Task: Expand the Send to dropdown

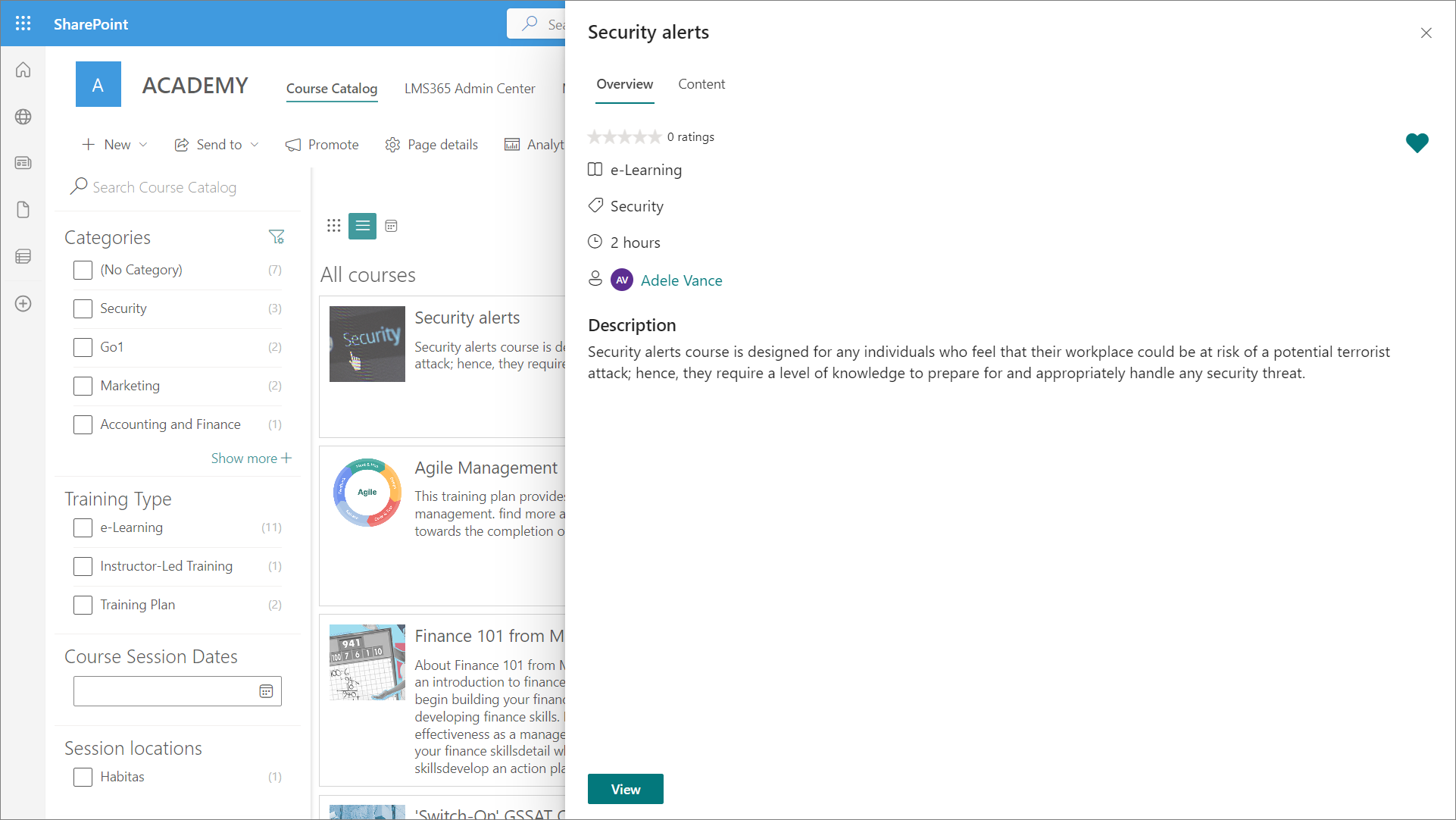Action: point(217,145)
